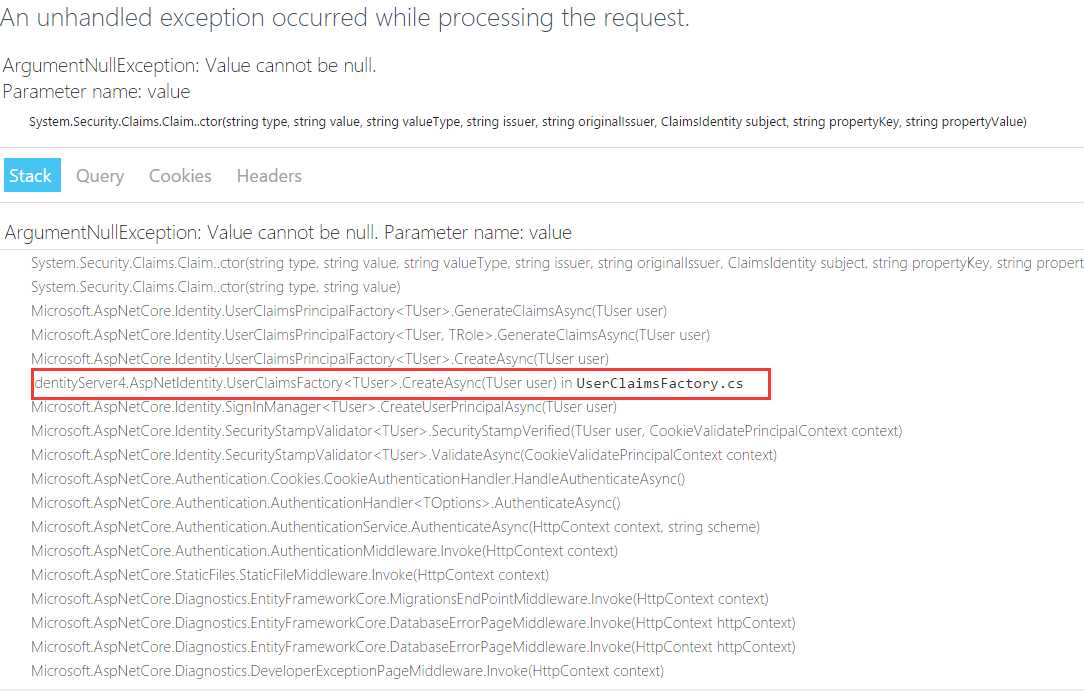Image resolution: width=1084 pixels, height=694 pixels.
Task: Expand the AuthenticationService AuthenticateAsync frame
Action: click(x=395, y=527)
